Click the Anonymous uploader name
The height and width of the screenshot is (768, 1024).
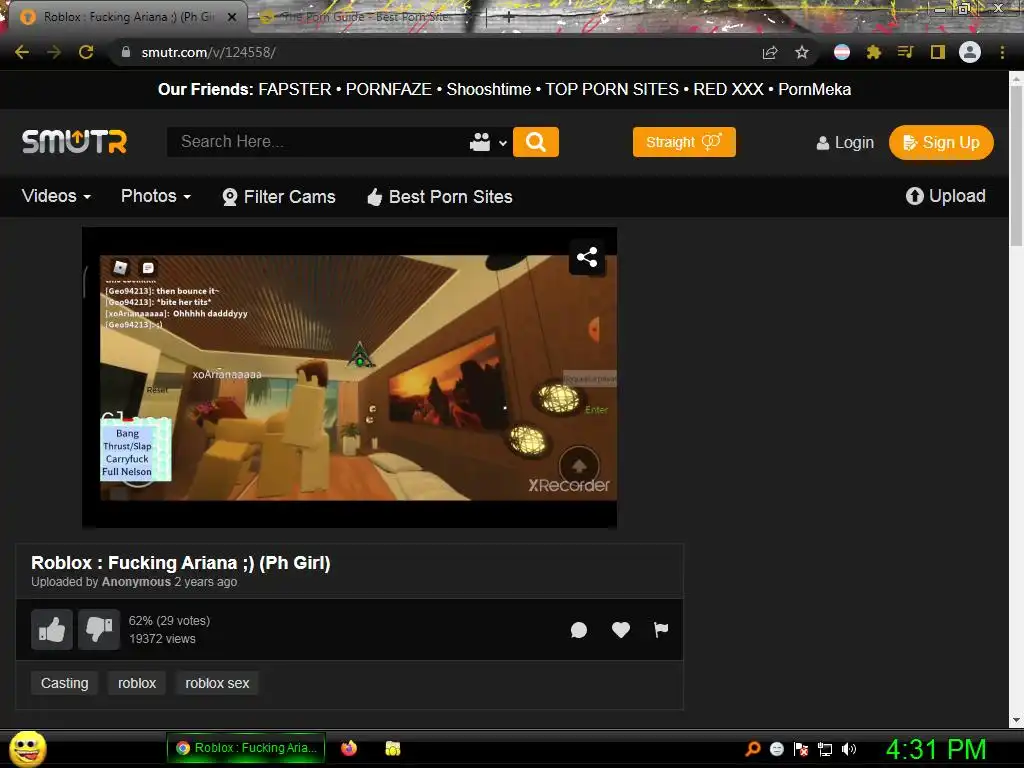point(136,582)
